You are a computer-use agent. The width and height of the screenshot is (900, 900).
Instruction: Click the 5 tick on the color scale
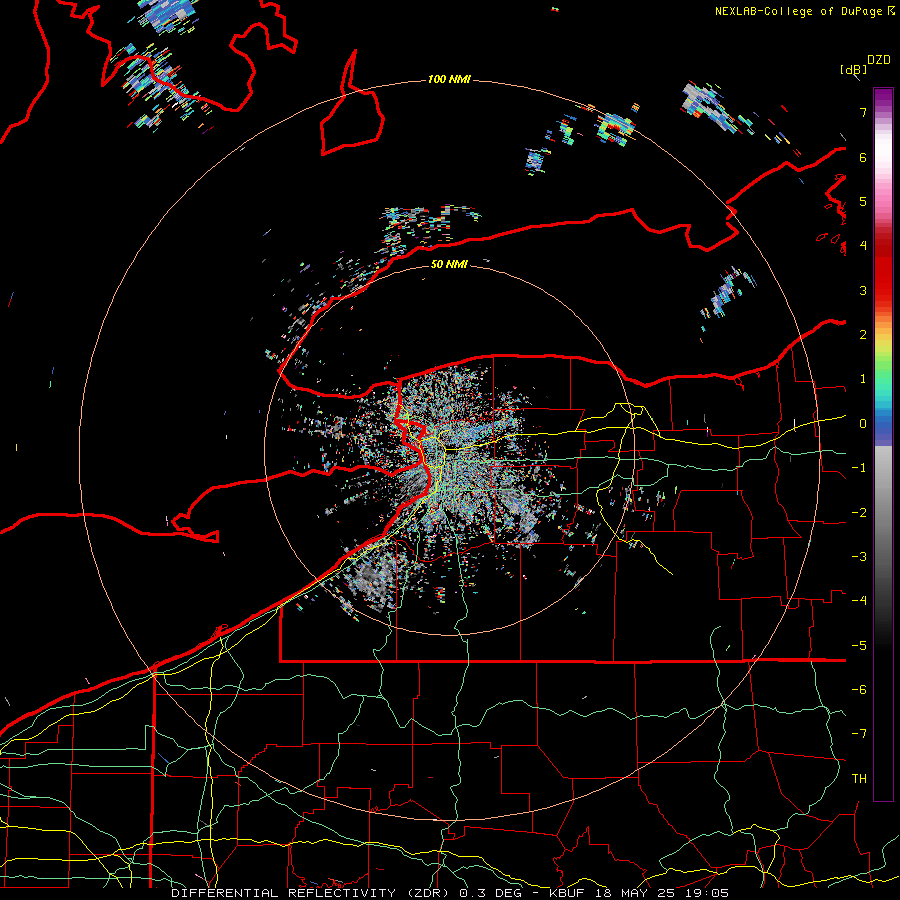863,201
